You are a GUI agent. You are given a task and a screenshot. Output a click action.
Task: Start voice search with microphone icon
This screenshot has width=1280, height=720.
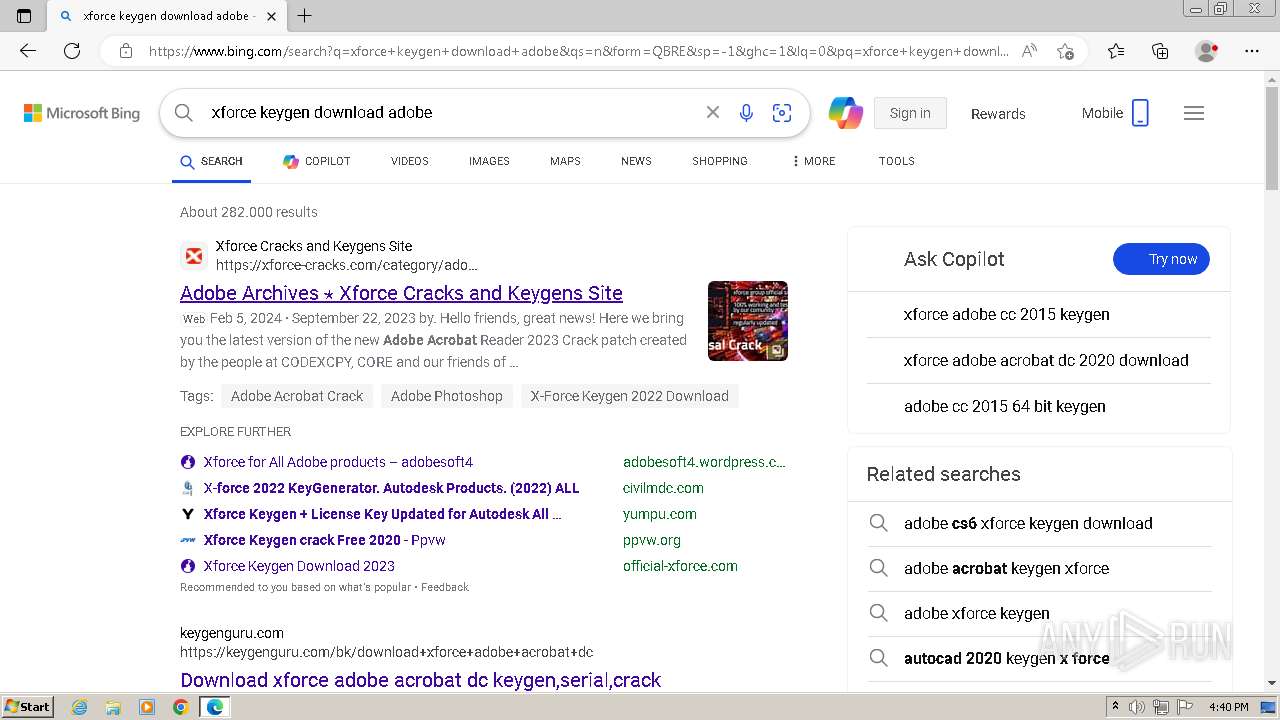[746, 113]
